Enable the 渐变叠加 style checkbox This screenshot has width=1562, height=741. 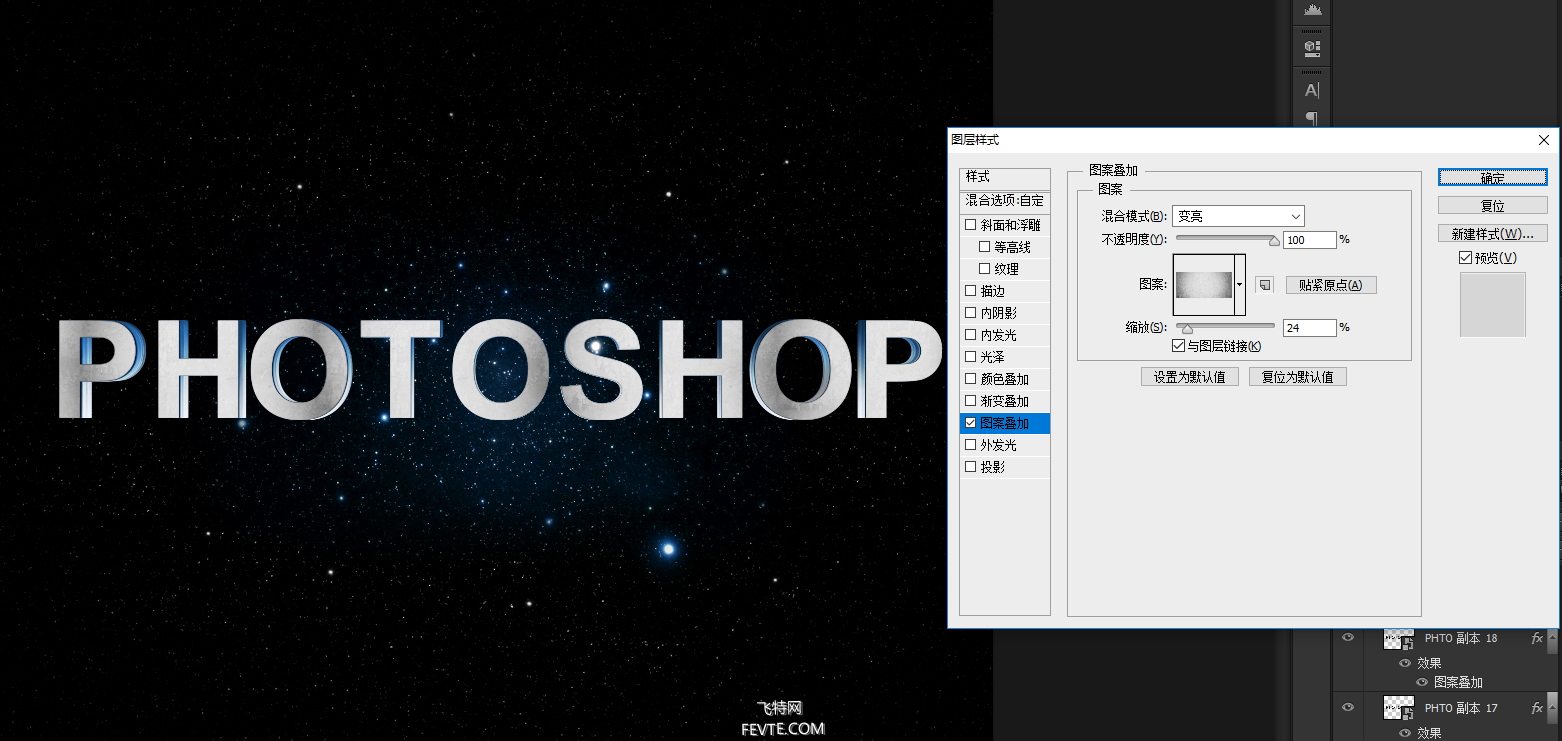point(970,401)
